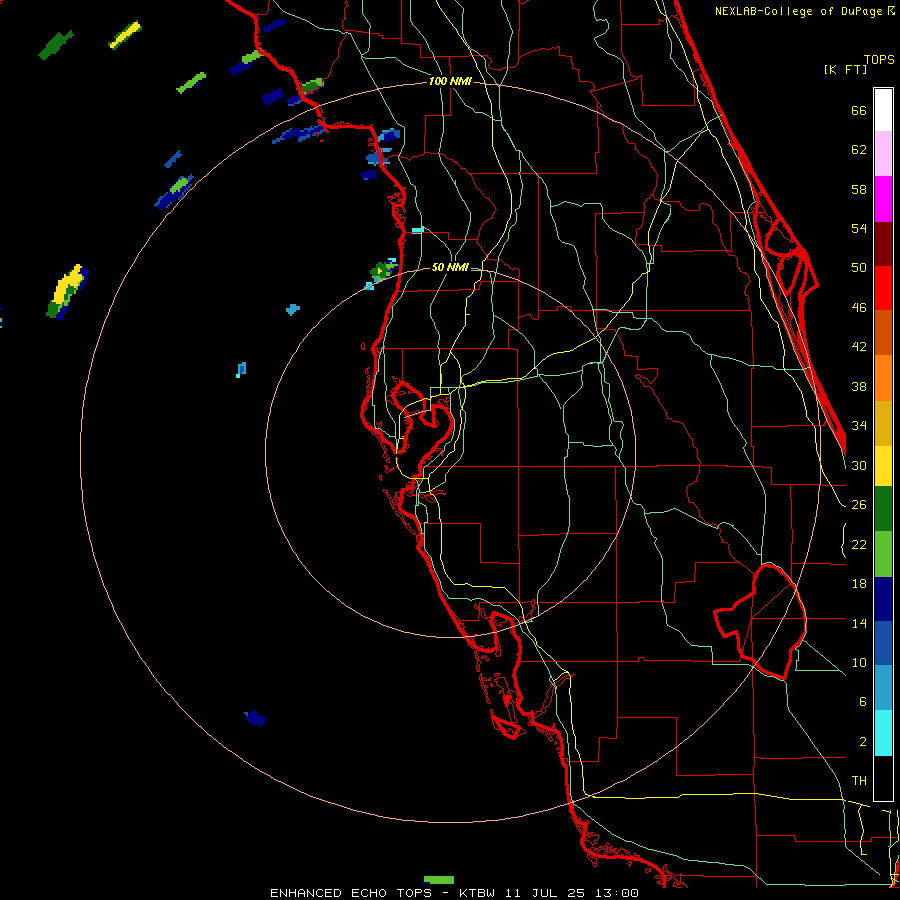Select the cyan legend color band
900x900 pixels.
tap(883, 733)
